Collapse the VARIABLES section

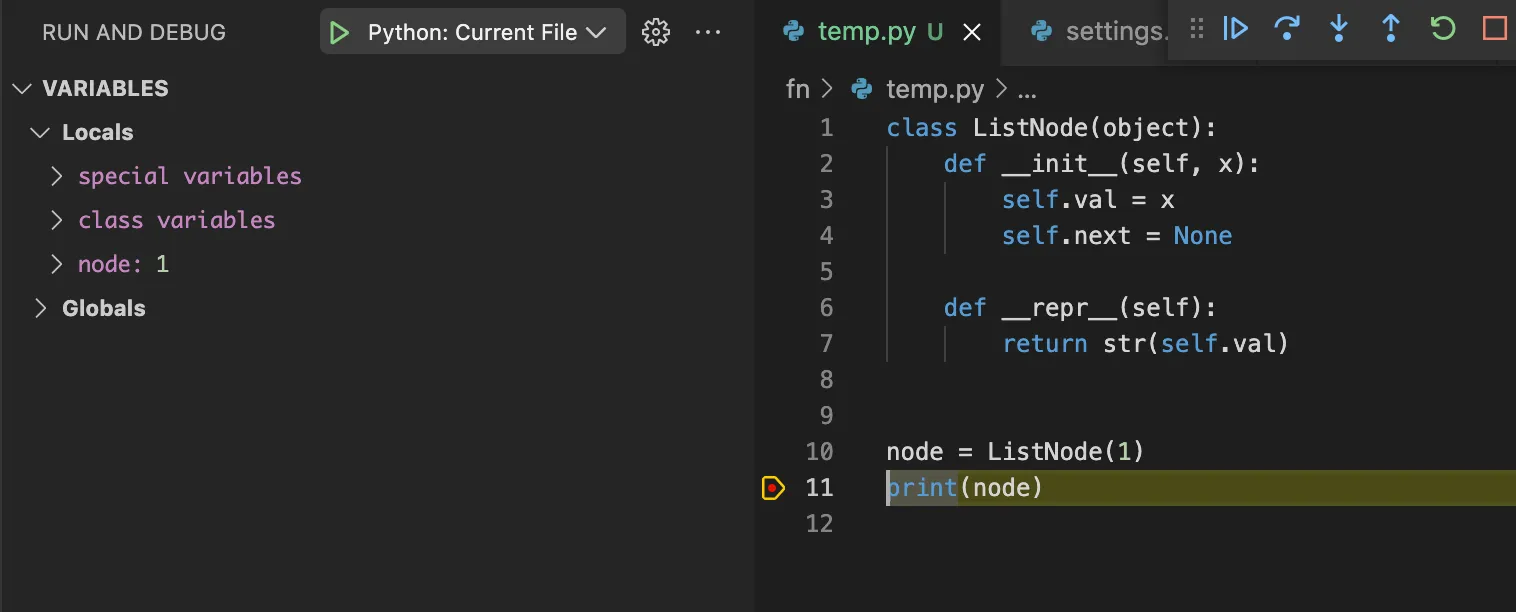coord(22,89)
